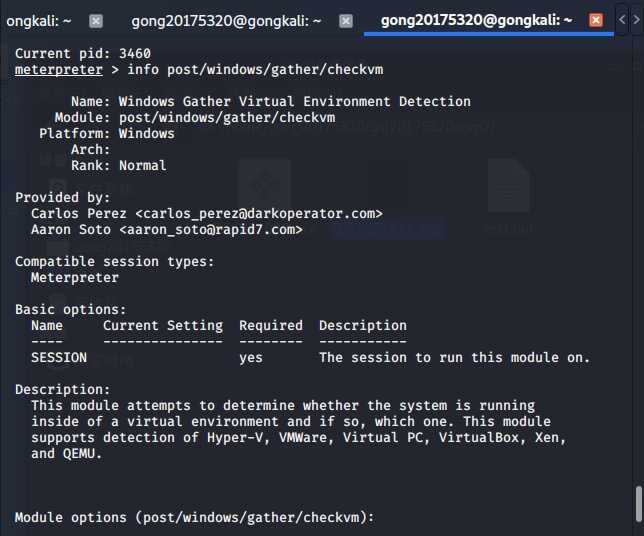Click the underlined meterpreter prompt
This screenshot has height=536, width=644.
pos(59,69)
